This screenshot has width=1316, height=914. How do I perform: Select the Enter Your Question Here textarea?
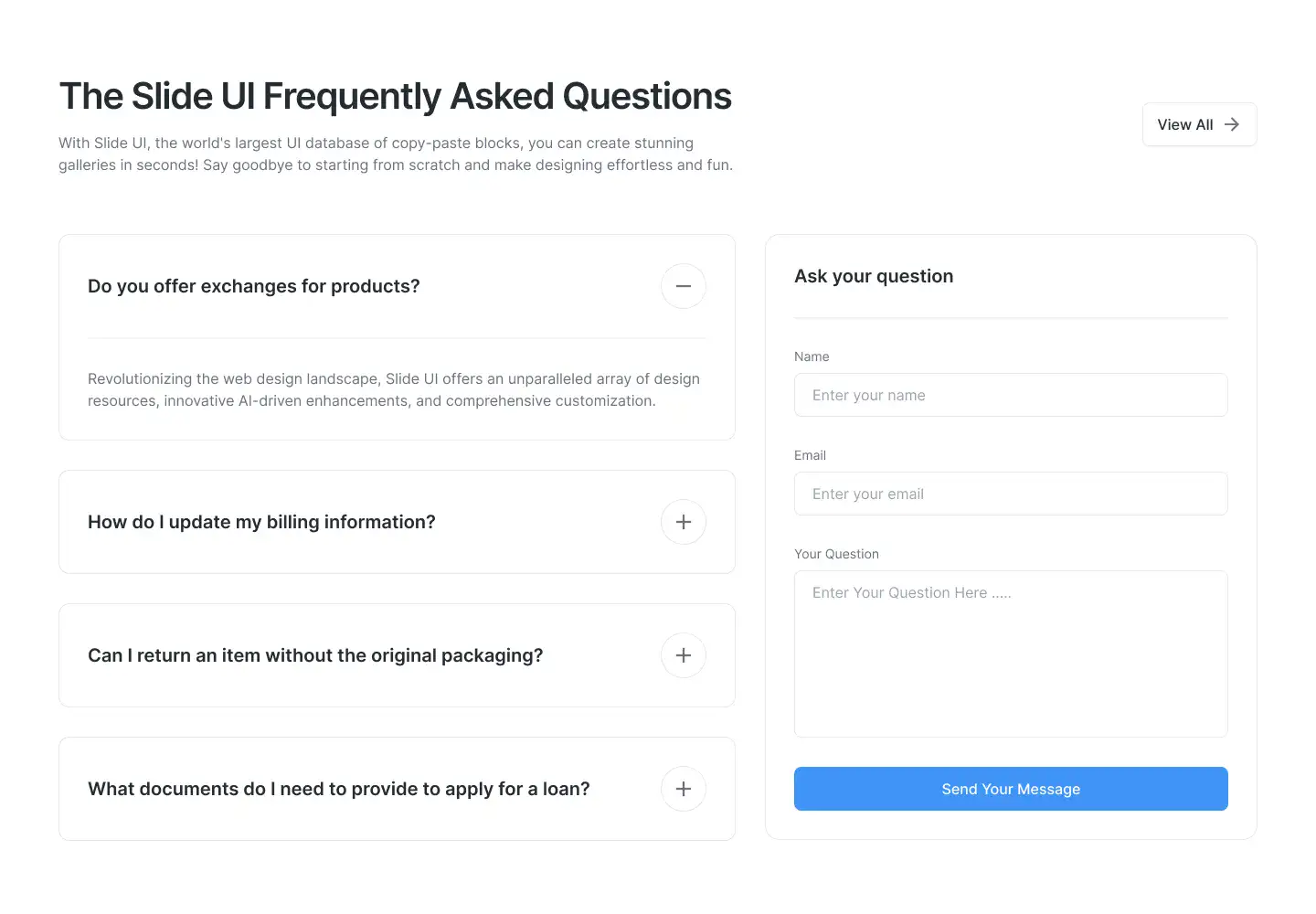[1010, 654]
